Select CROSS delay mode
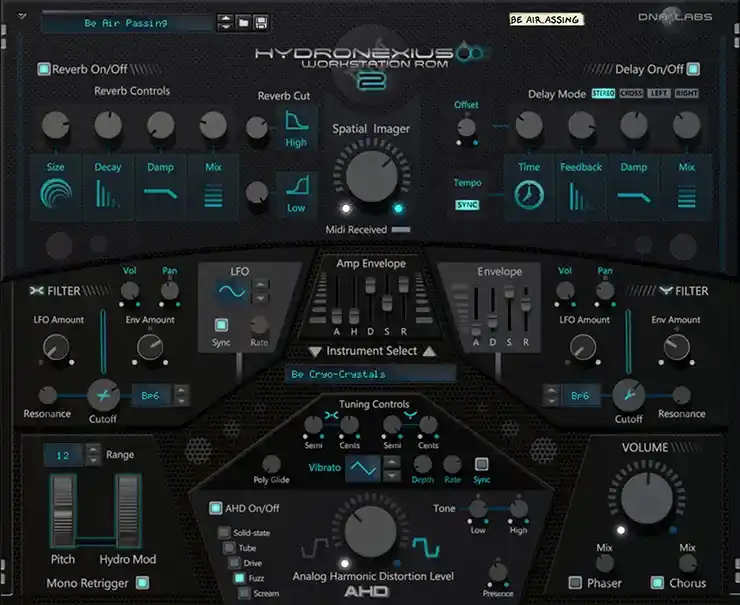 click(x=631, y=93)
